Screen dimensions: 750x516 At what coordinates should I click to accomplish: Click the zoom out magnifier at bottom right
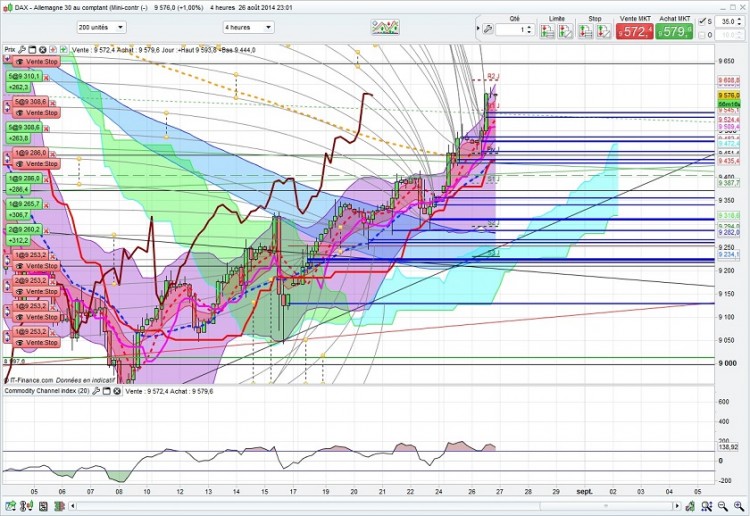coord(723,506)
